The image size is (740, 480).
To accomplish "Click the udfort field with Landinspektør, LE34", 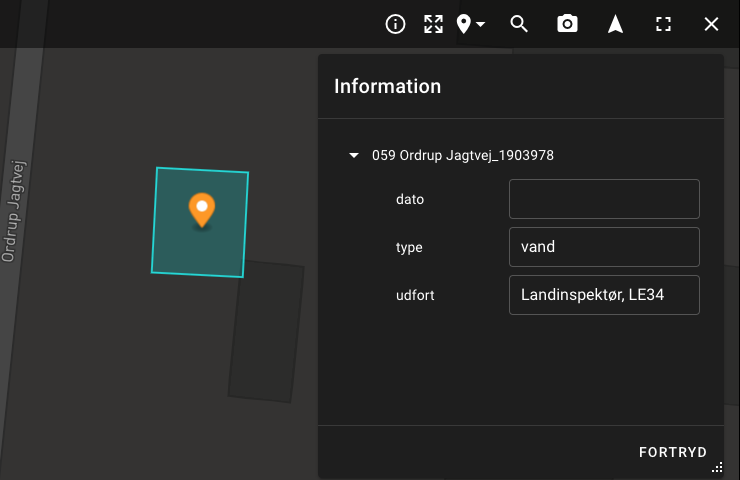I will pyautogui.click(x=604, y=295).
